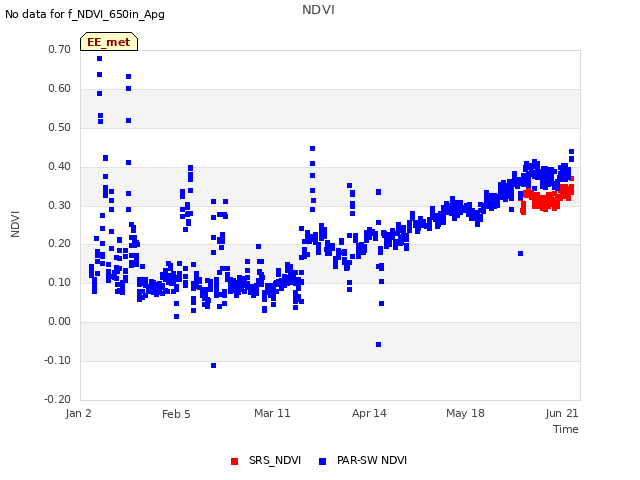Screen dimensions: 640x480
Task: Click the -0.10 y-axis tick label
Action: [x=58, y=360]
